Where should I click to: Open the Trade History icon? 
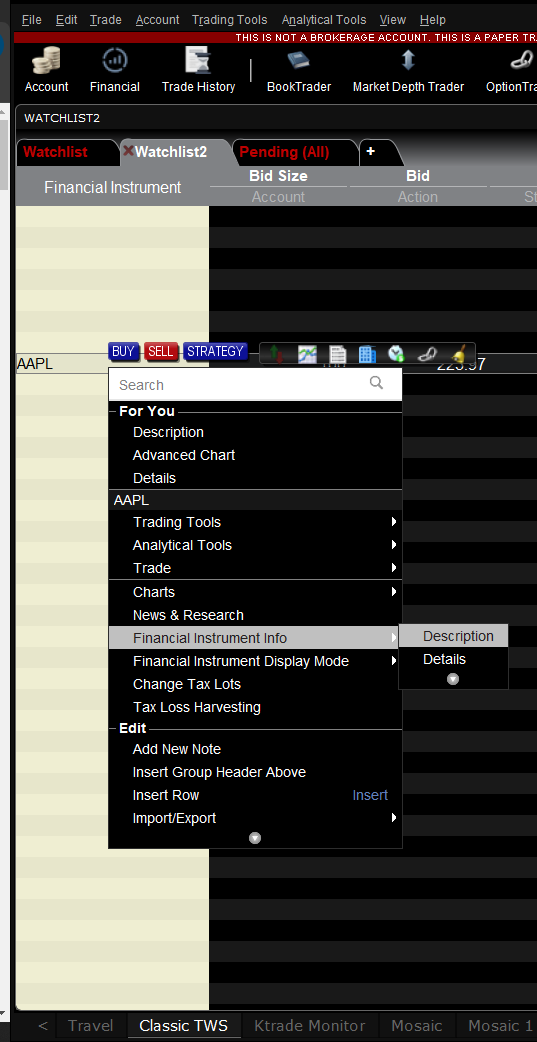tap(198, 70)
